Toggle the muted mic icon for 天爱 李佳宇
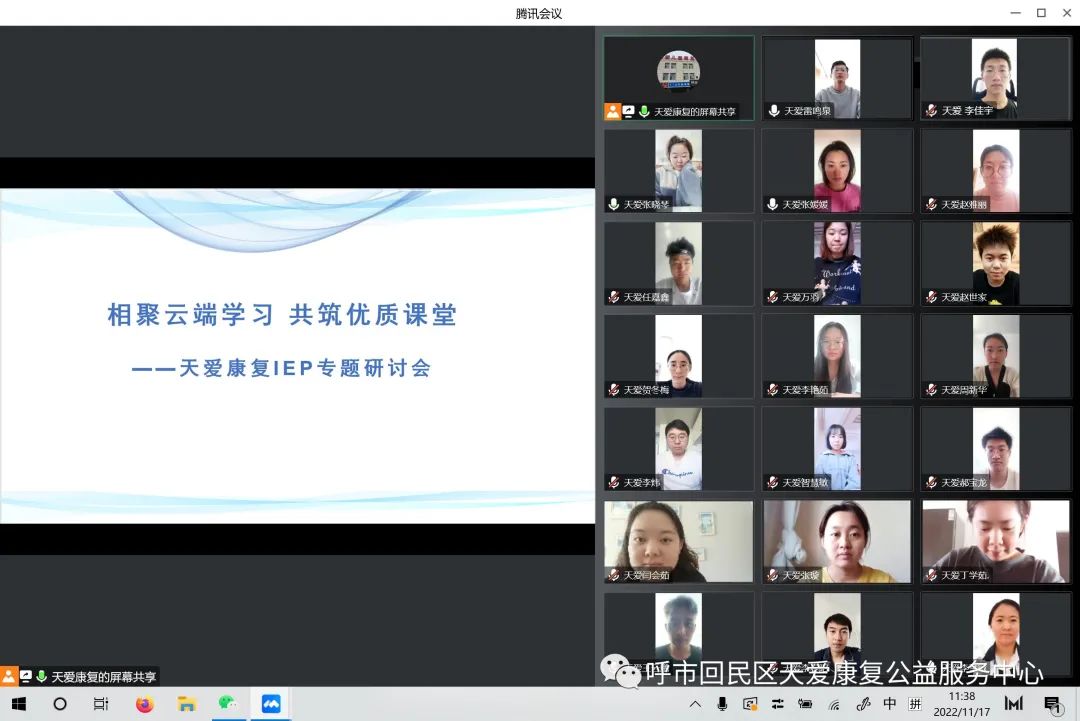 (x=931, y=111)
